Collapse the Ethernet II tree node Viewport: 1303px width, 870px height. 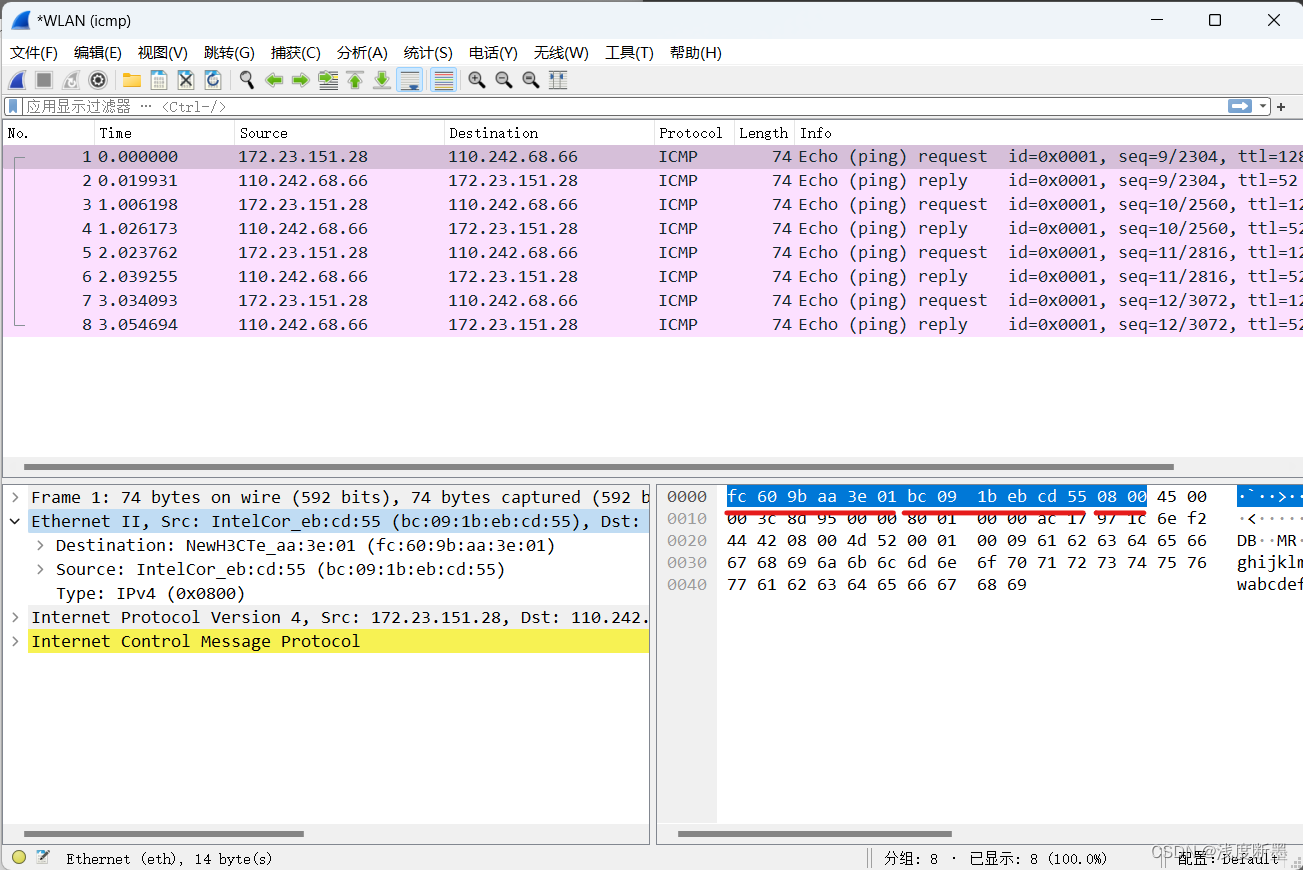(x=15, y=521)
